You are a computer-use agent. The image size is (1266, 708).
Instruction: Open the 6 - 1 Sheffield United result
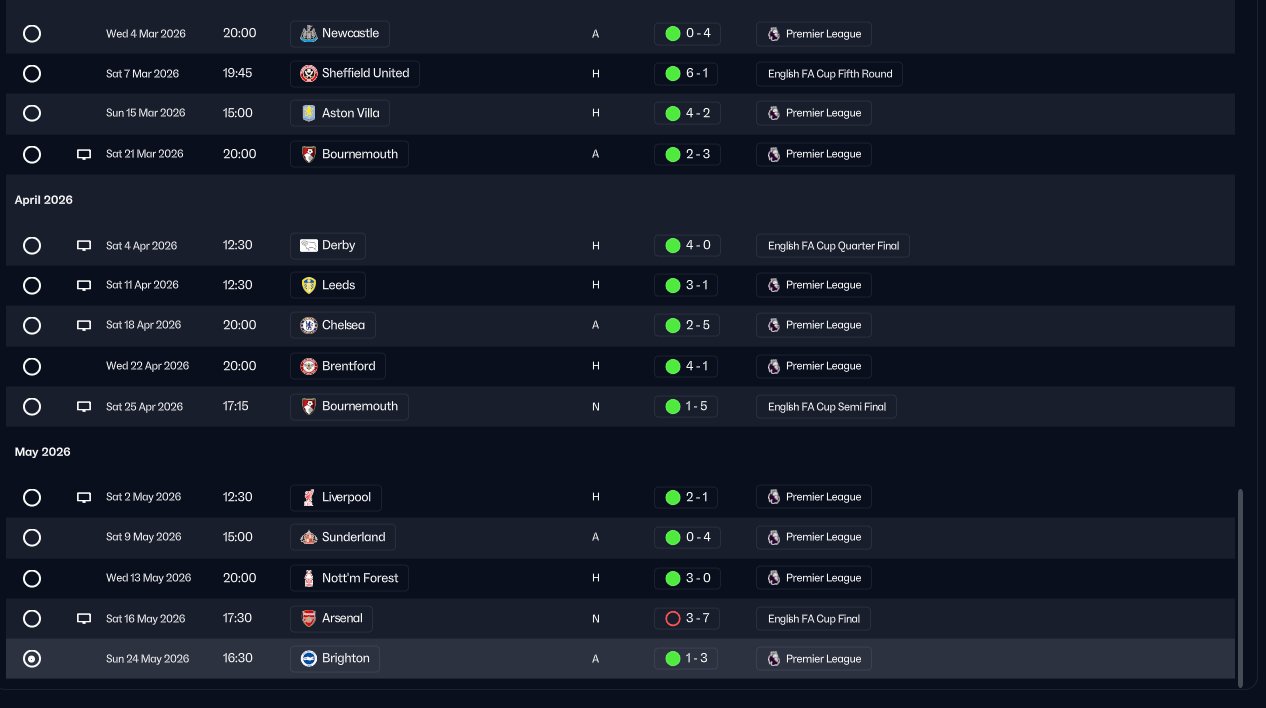[687, 73]
